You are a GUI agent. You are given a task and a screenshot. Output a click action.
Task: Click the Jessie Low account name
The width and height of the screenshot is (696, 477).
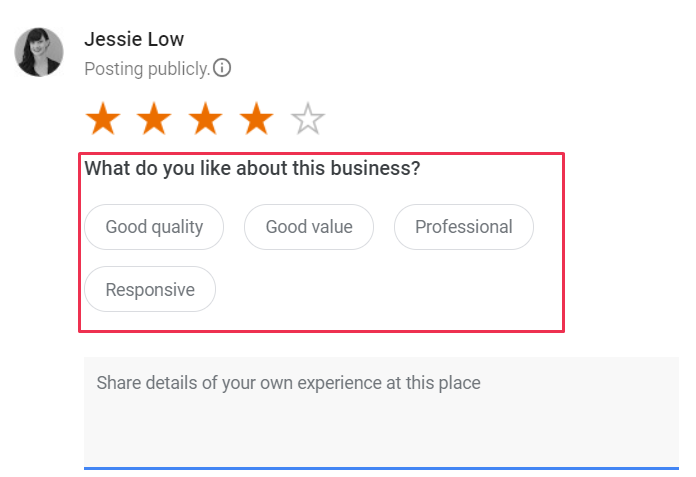[x=134, y=40]
